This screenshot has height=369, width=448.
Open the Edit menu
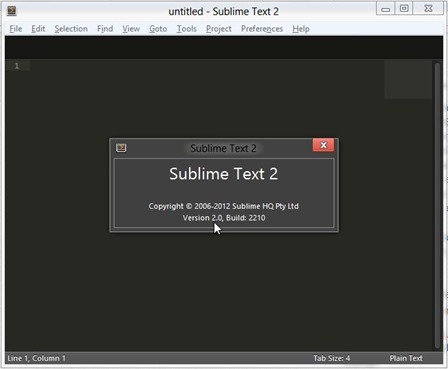pyautogui.click(x=38, y=29)
